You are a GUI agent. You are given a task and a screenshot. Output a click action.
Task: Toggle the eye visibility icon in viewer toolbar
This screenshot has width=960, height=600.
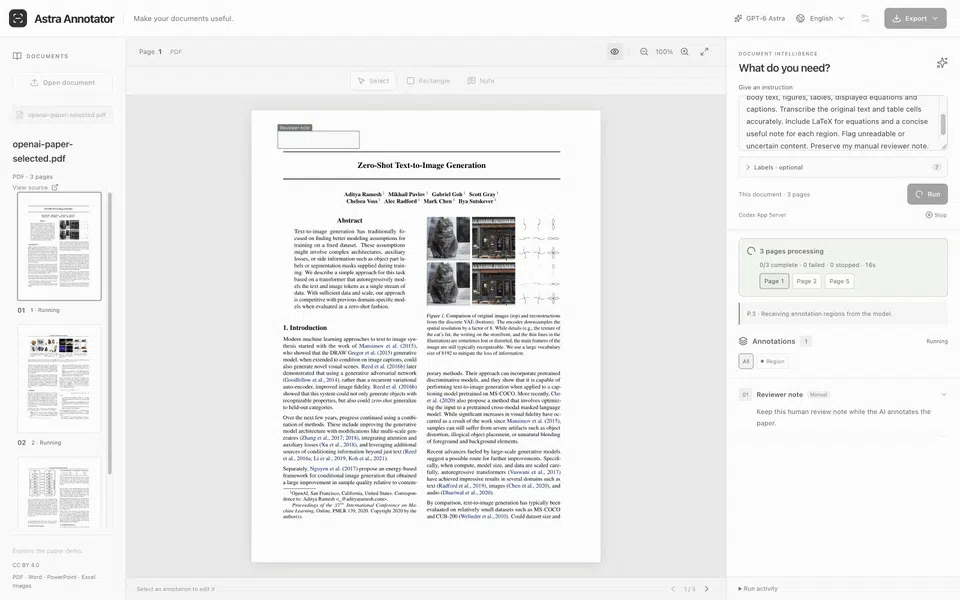point(615,52)
